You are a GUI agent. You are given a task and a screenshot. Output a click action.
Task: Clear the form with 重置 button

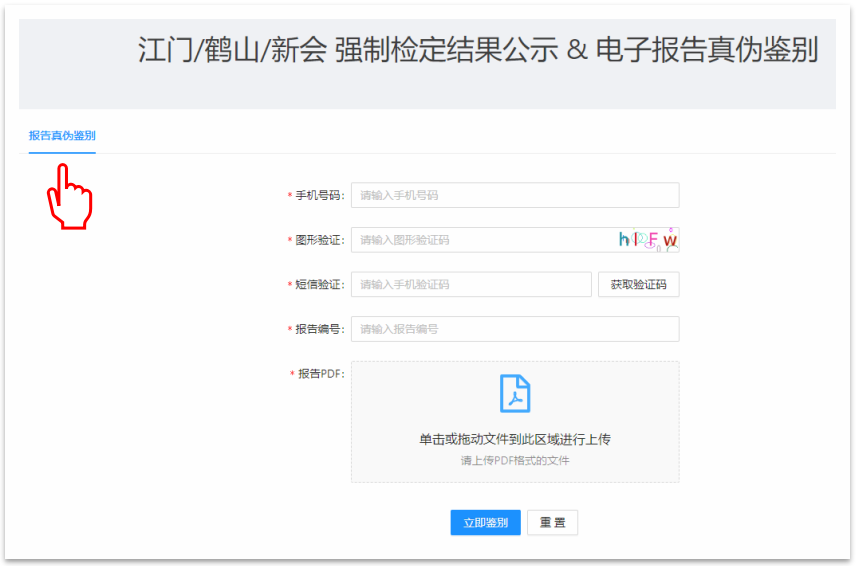tap(552, 523)
